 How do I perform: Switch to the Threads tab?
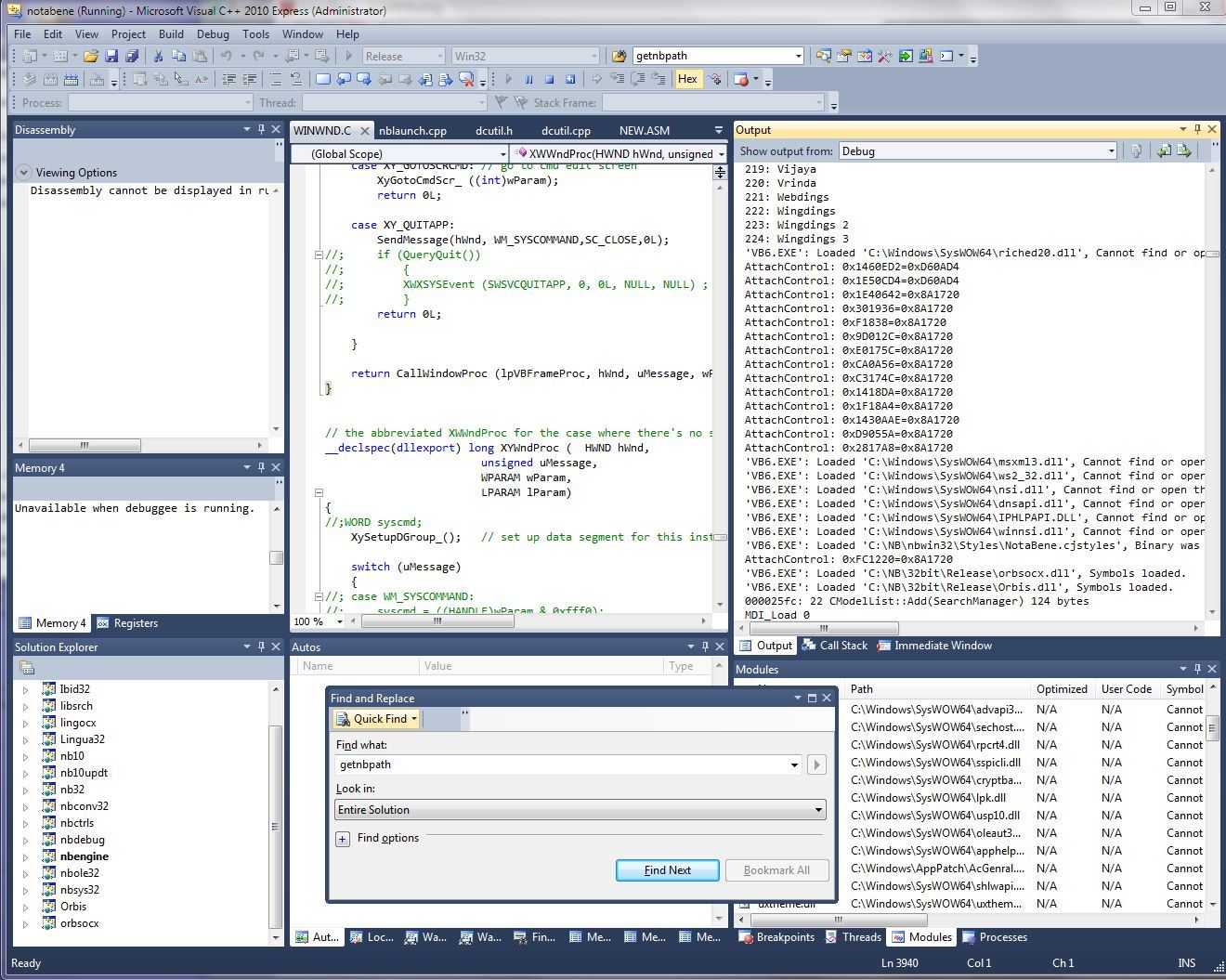(854, 937)
